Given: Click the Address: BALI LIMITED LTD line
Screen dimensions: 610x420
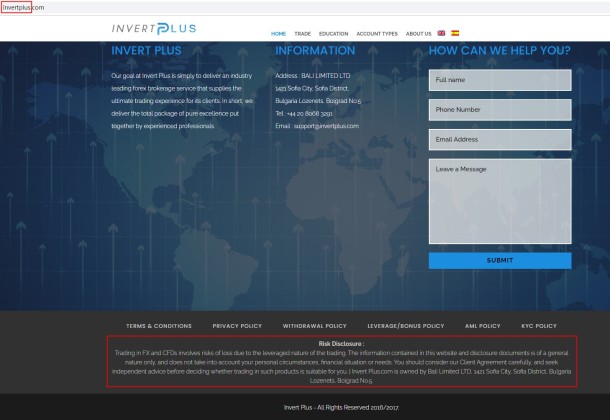Looking at the screenshot, I should (x=313, y=76).
